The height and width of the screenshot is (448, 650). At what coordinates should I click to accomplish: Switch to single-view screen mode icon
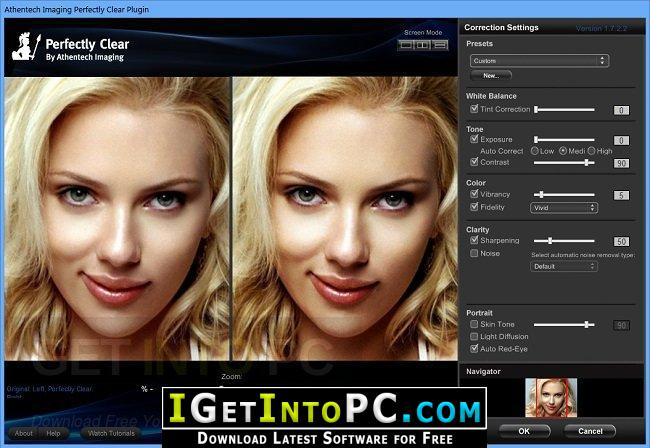pos(405,45)
